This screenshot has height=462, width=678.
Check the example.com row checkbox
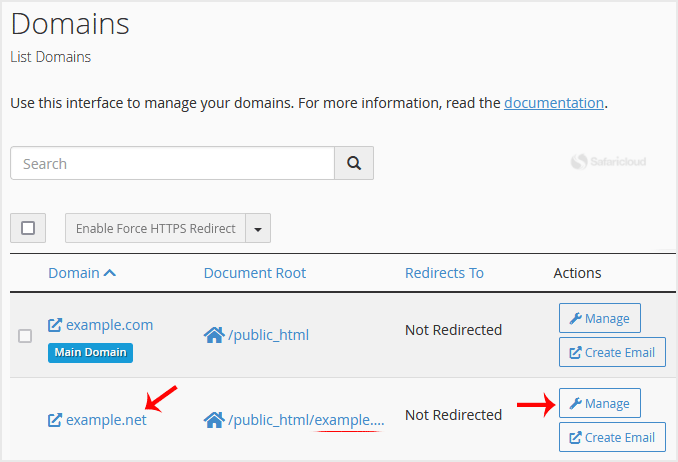click(25, 336)
